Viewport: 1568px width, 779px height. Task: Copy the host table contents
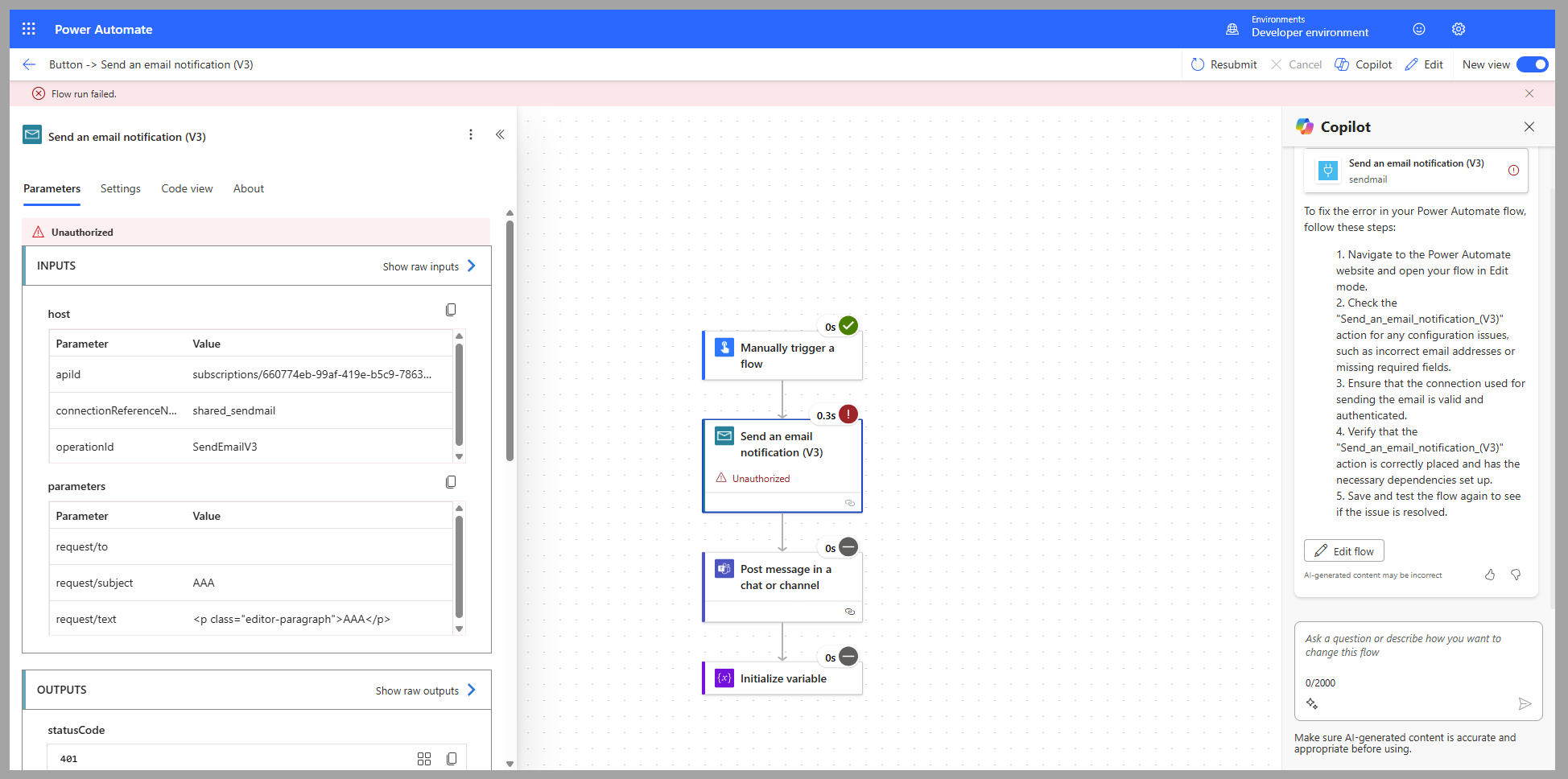451,310
